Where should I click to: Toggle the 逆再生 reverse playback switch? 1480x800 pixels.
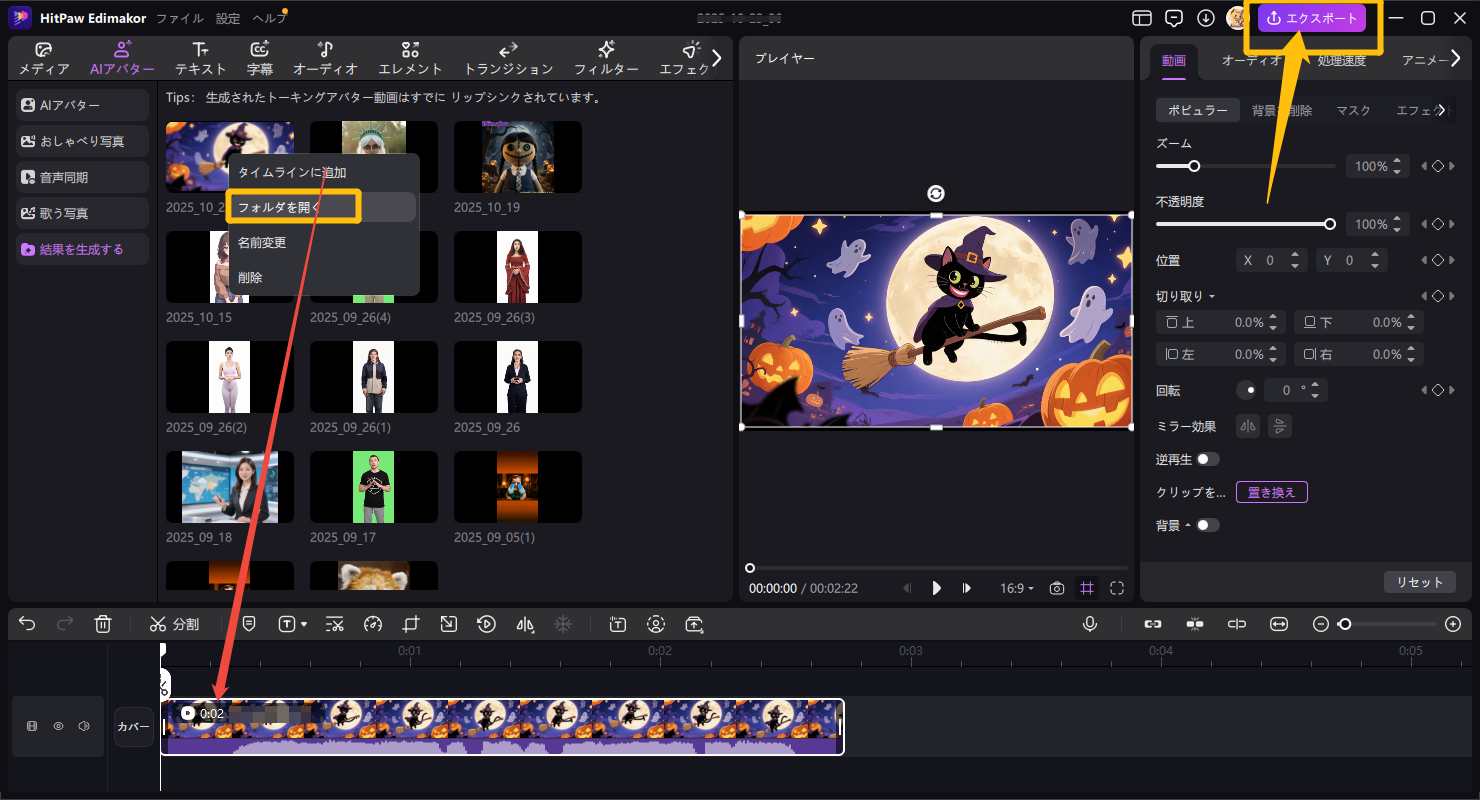click(x=1208, y=459)
